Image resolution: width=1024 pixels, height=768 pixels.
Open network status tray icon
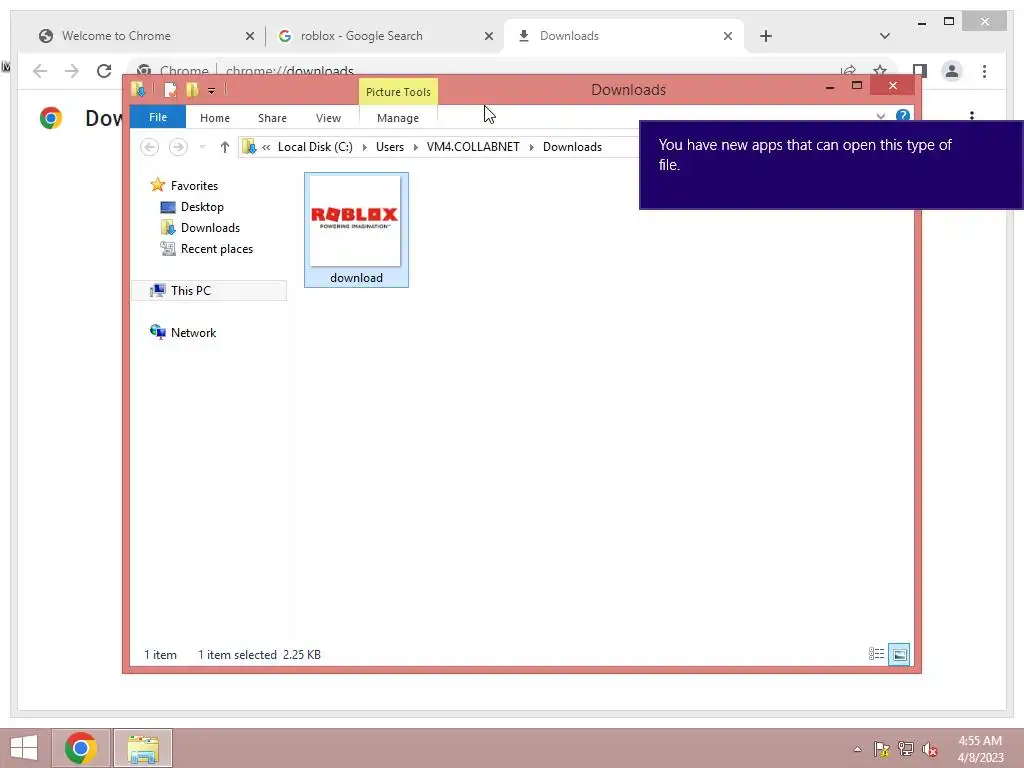[905, 749]
